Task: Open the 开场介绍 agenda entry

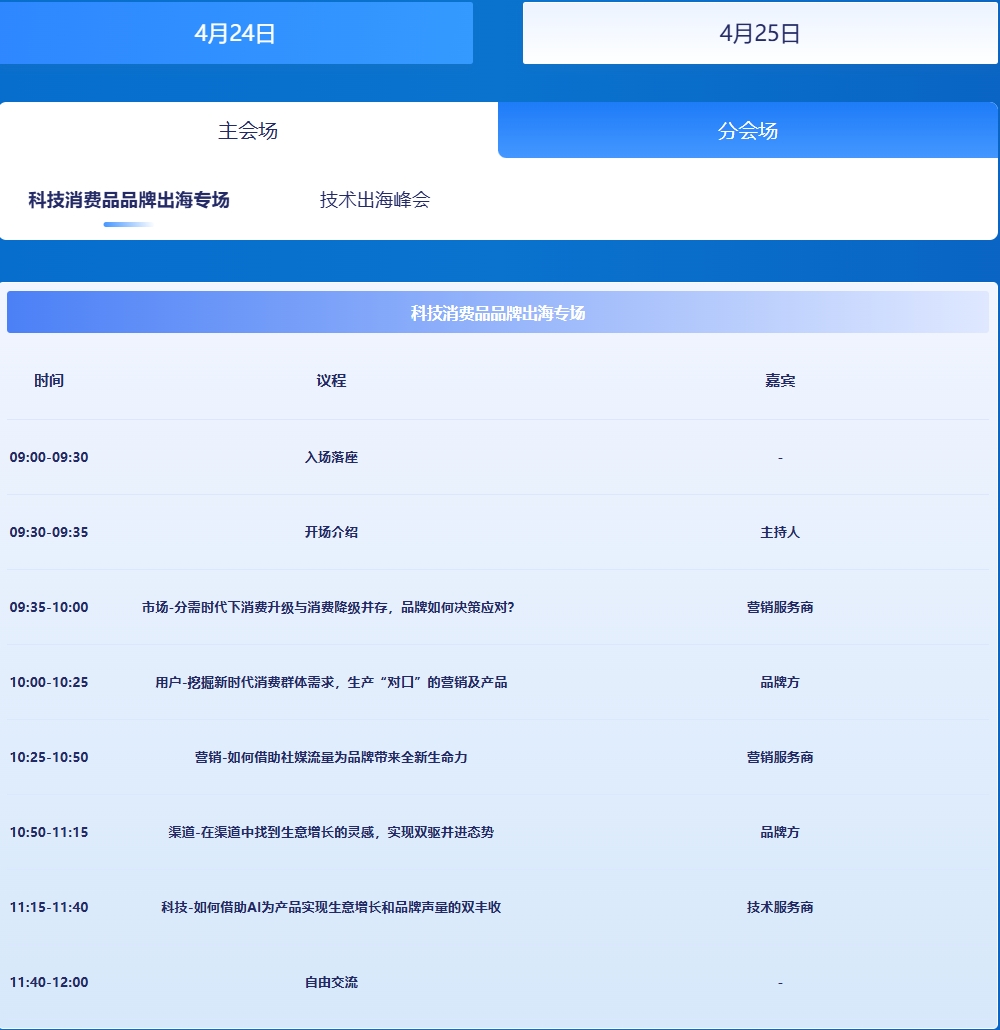Action: tap(331, 533)
